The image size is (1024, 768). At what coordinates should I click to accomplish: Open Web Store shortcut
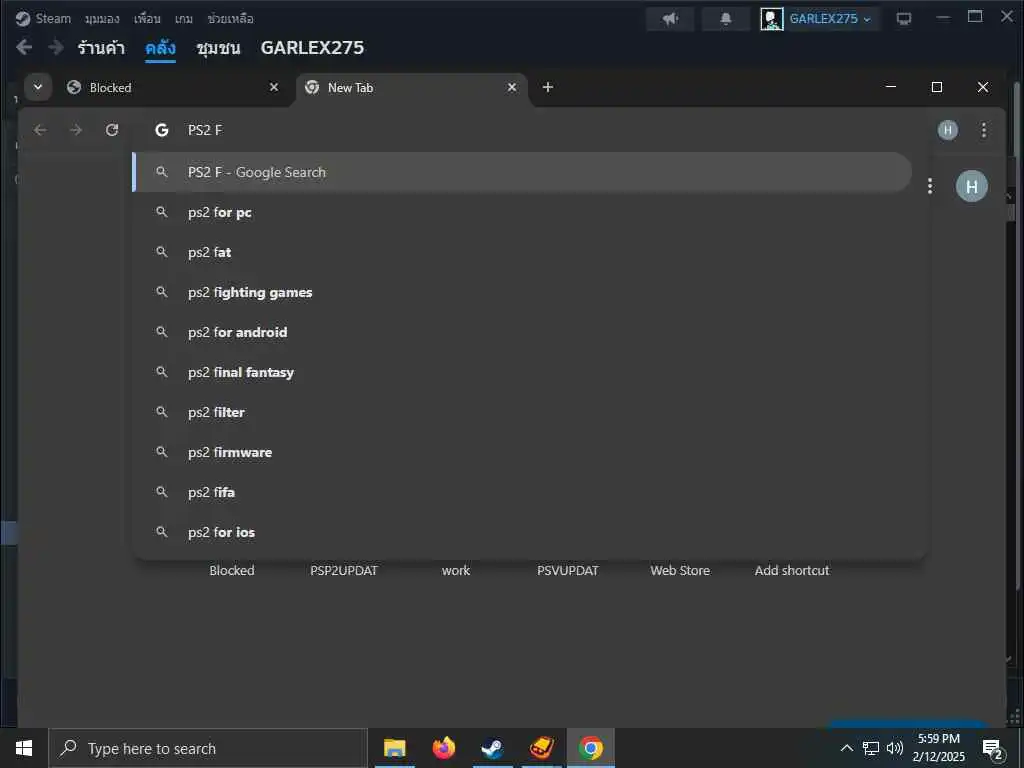(x=680, y=570)
